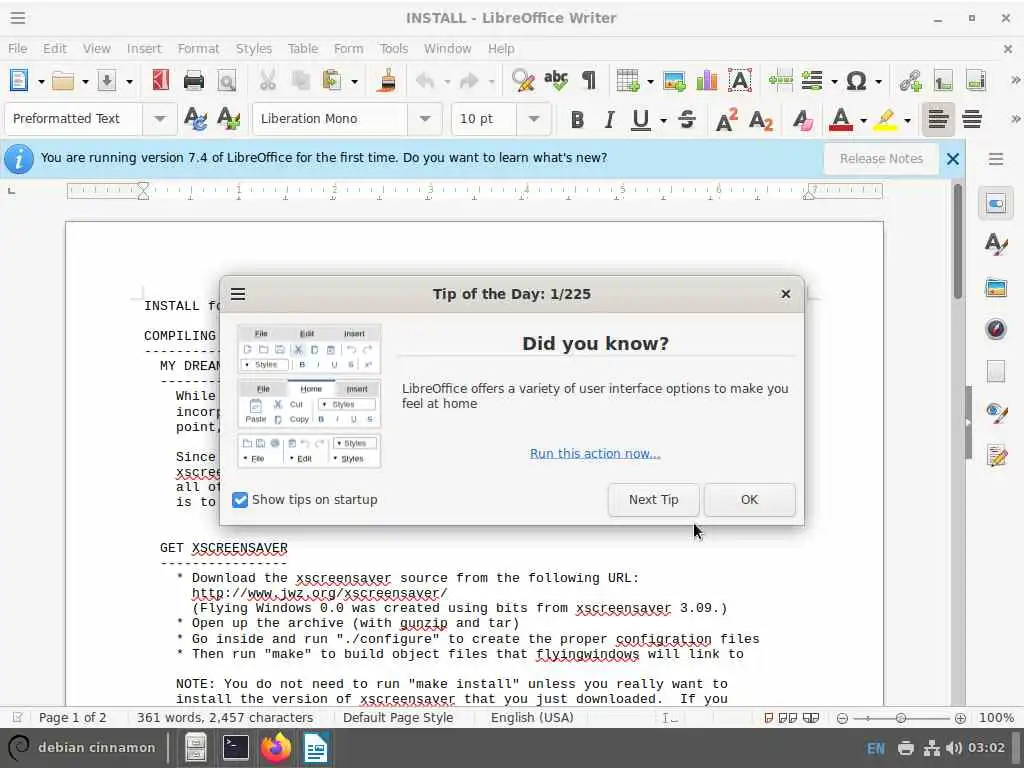Viewport: 1024px width, 768px height.
Task: Expand the Liberation Mono font dropdown
Action: [x=425, y=119]
